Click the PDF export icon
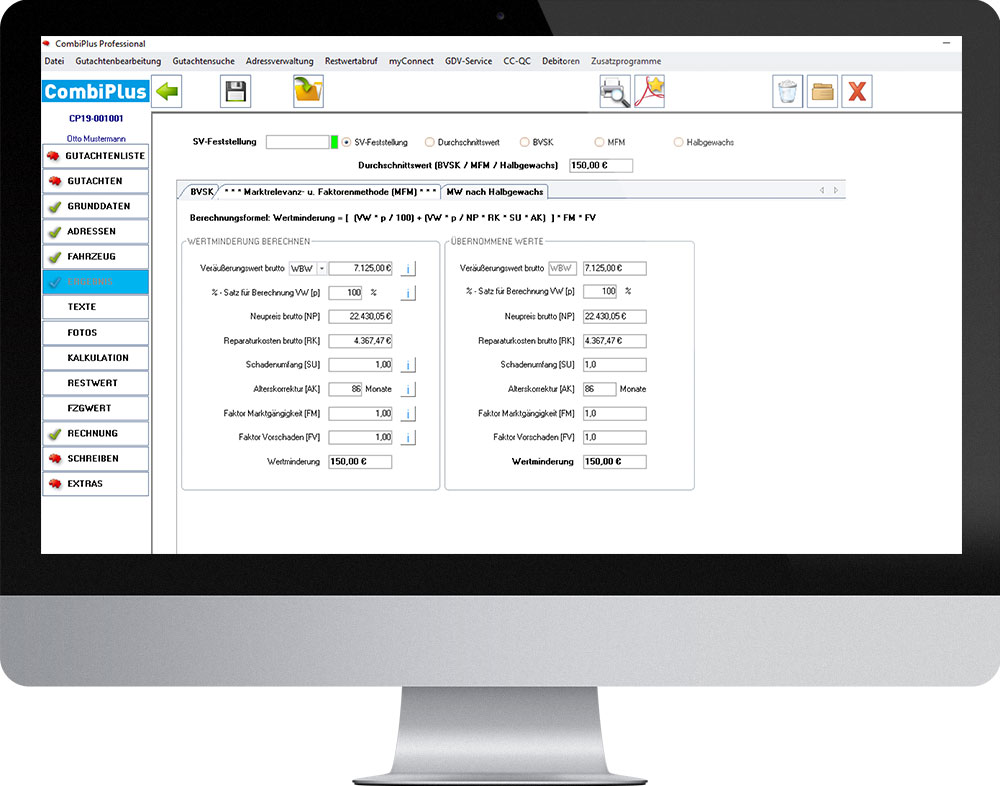The width and height of the screenshot is (1000, 786). coord(649,92)
